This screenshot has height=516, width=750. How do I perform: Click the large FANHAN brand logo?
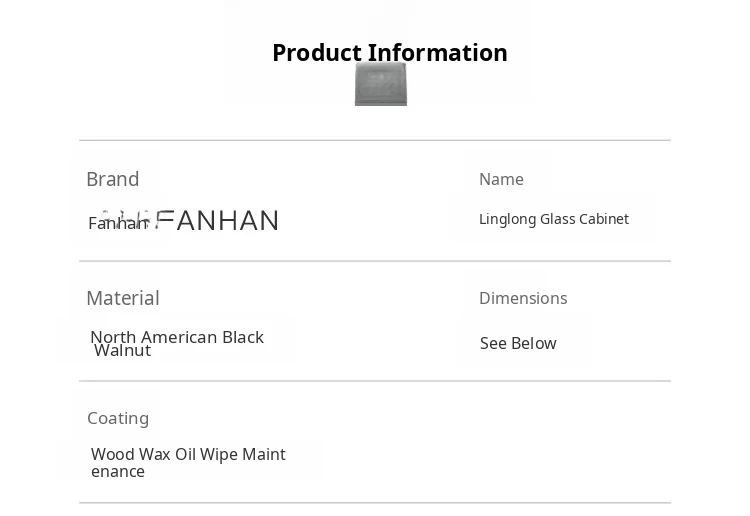coord(218,220)
